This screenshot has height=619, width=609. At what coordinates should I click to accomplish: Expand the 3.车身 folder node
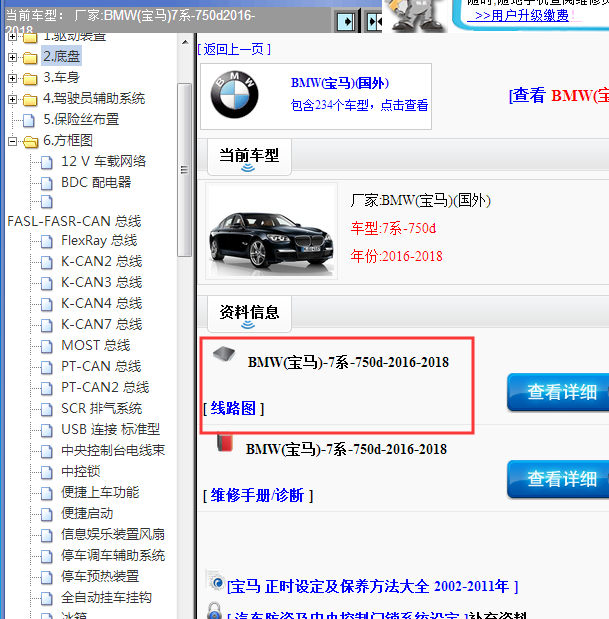12,78
